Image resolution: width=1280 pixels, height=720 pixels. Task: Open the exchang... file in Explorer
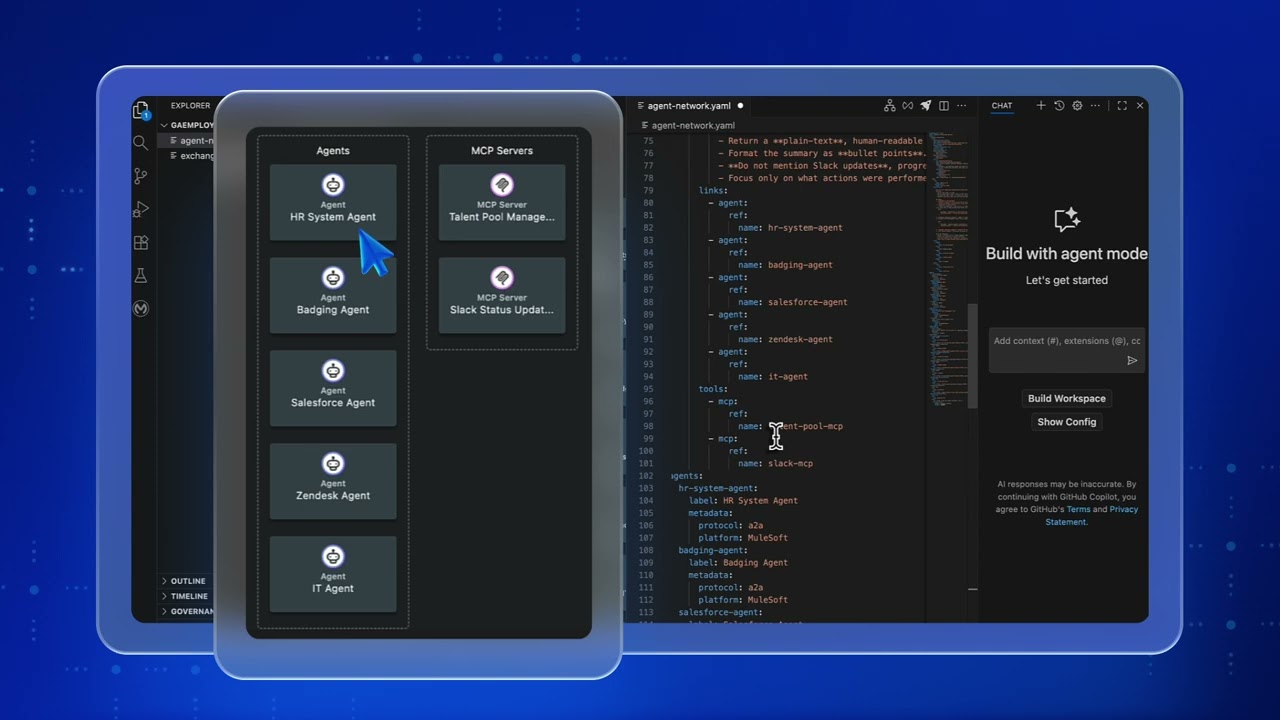click(x=192, y=156)
